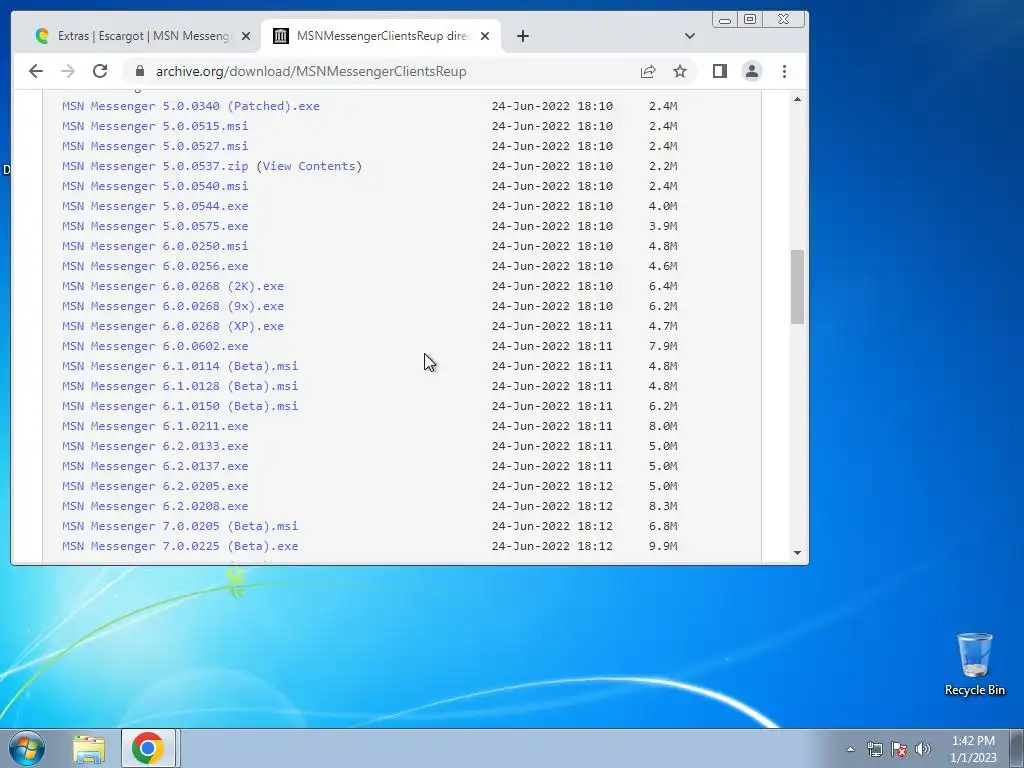Download MSN Messenger 6.0.0268 (9x).exe
Image resolution: width=1024 pixels, height=768 pixels.
coord(173,306)
